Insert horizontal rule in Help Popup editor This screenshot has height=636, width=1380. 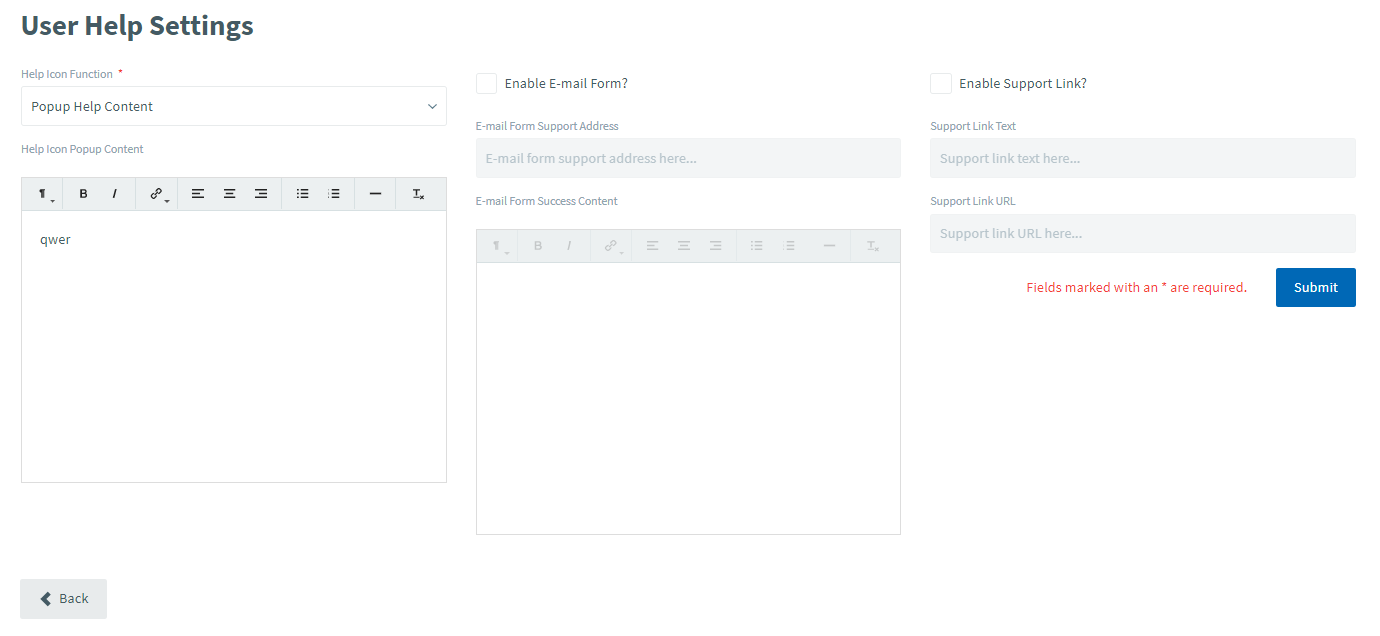(375, 194)
